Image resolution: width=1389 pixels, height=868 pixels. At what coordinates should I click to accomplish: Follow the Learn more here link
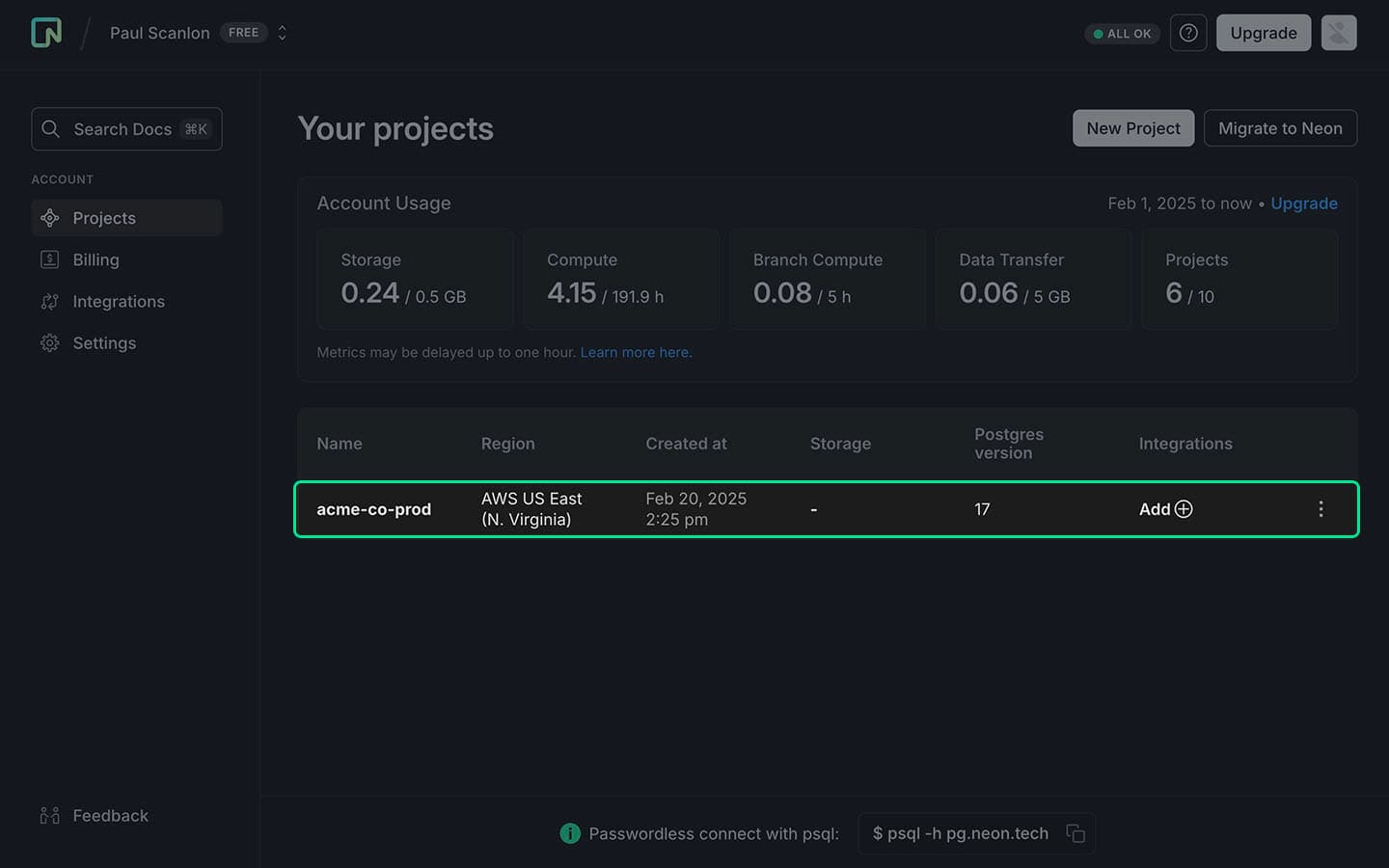[x=636, y=352]
